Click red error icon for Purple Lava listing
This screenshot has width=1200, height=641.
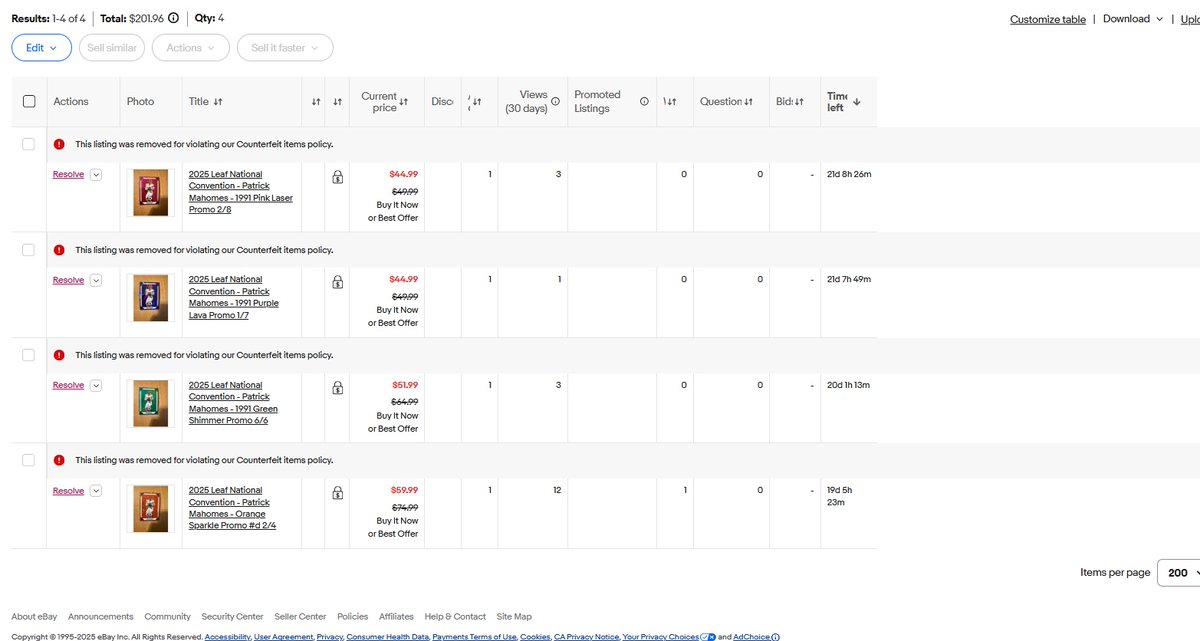tap(59, 250)
